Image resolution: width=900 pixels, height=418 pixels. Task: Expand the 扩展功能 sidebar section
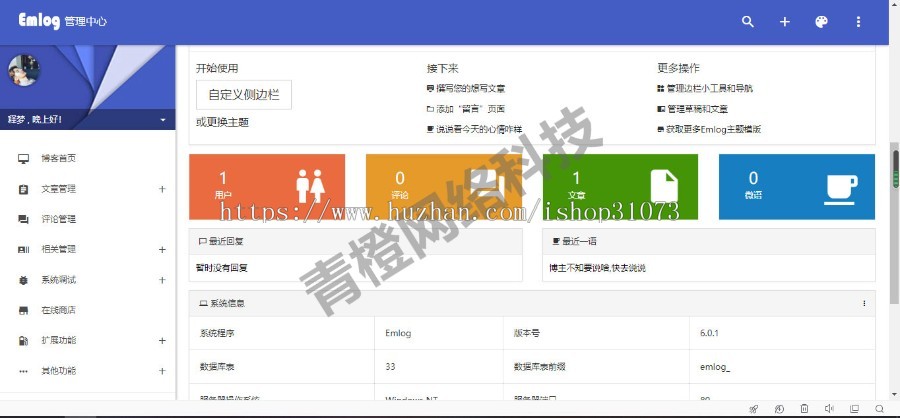coord(162,340)
